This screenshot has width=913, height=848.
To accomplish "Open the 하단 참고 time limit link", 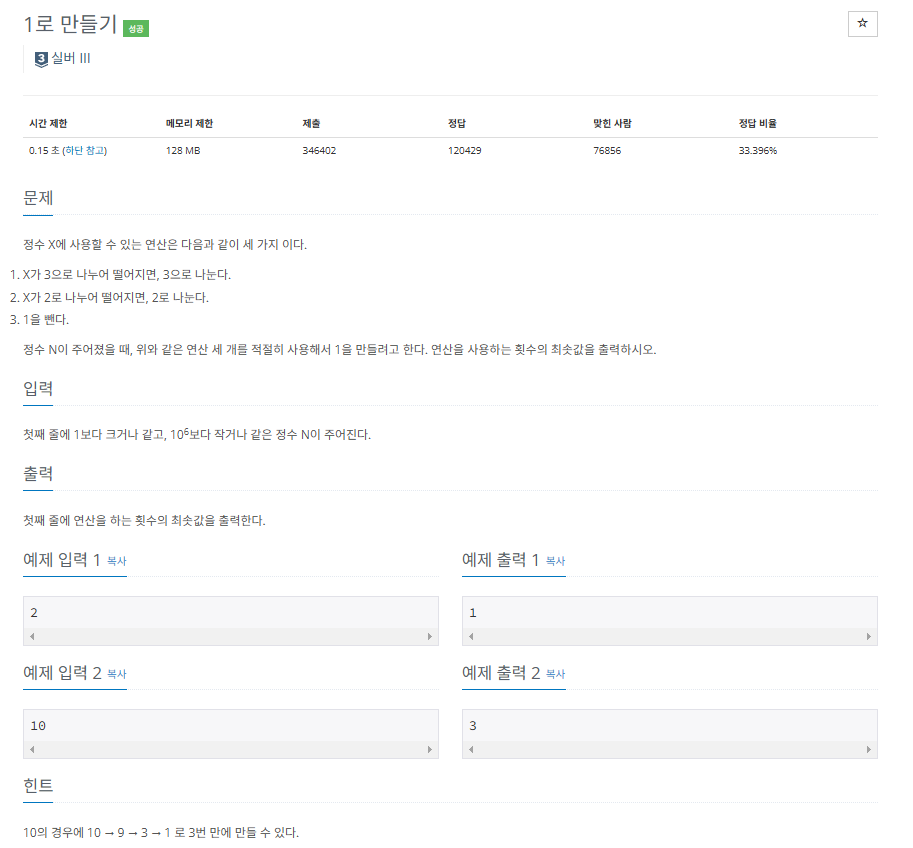I will click(x=85, y=151).
